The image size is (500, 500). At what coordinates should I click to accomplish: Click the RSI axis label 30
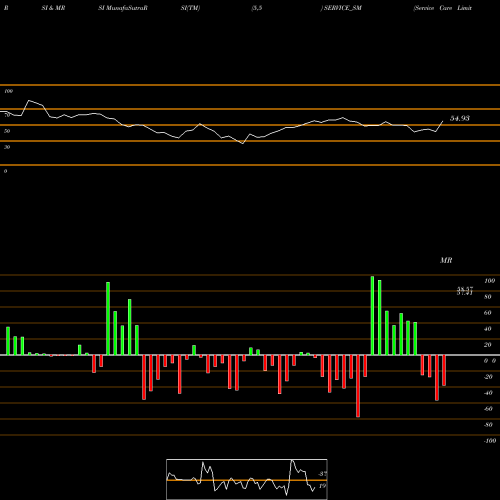point(7,147)
